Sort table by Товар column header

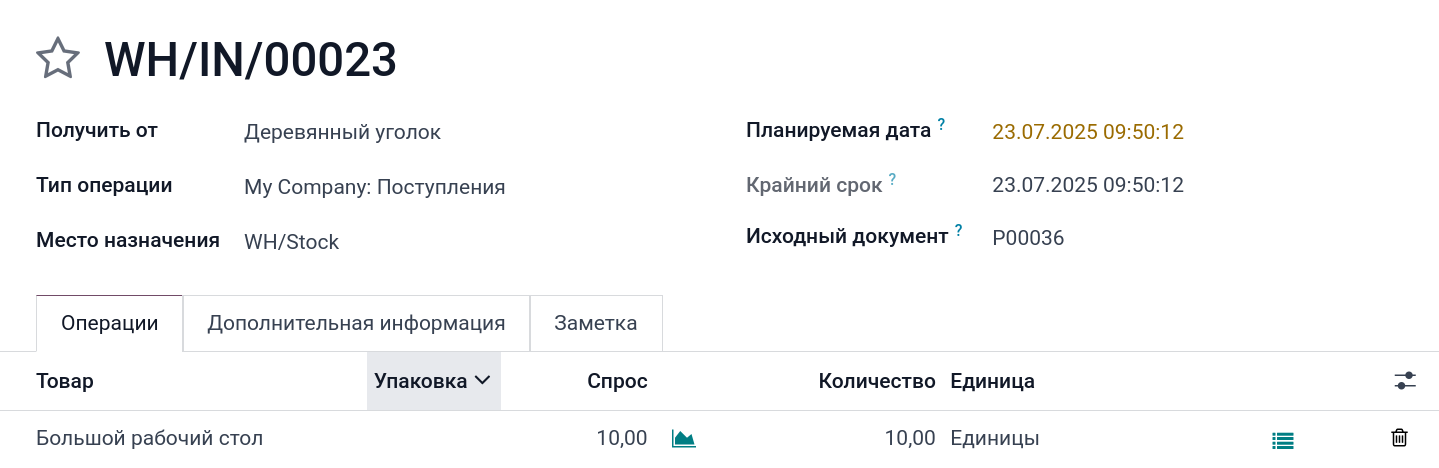(65, 381)
